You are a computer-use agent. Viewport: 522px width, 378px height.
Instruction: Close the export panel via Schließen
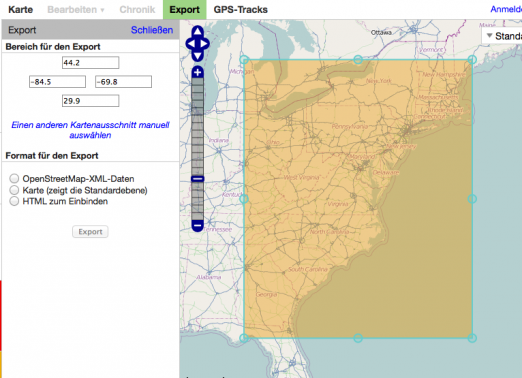point(152,30)
